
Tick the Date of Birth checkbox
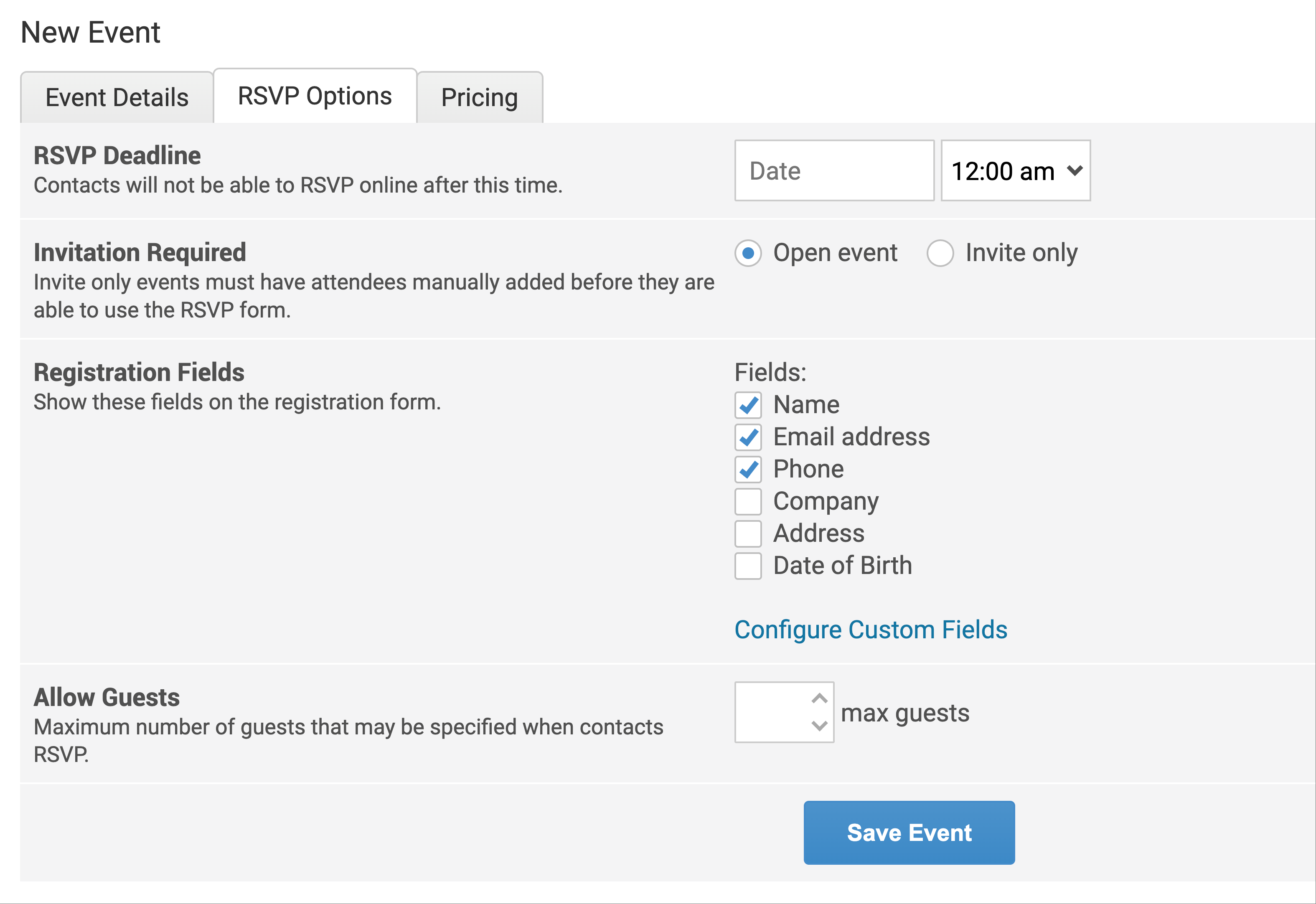point(748,566)
